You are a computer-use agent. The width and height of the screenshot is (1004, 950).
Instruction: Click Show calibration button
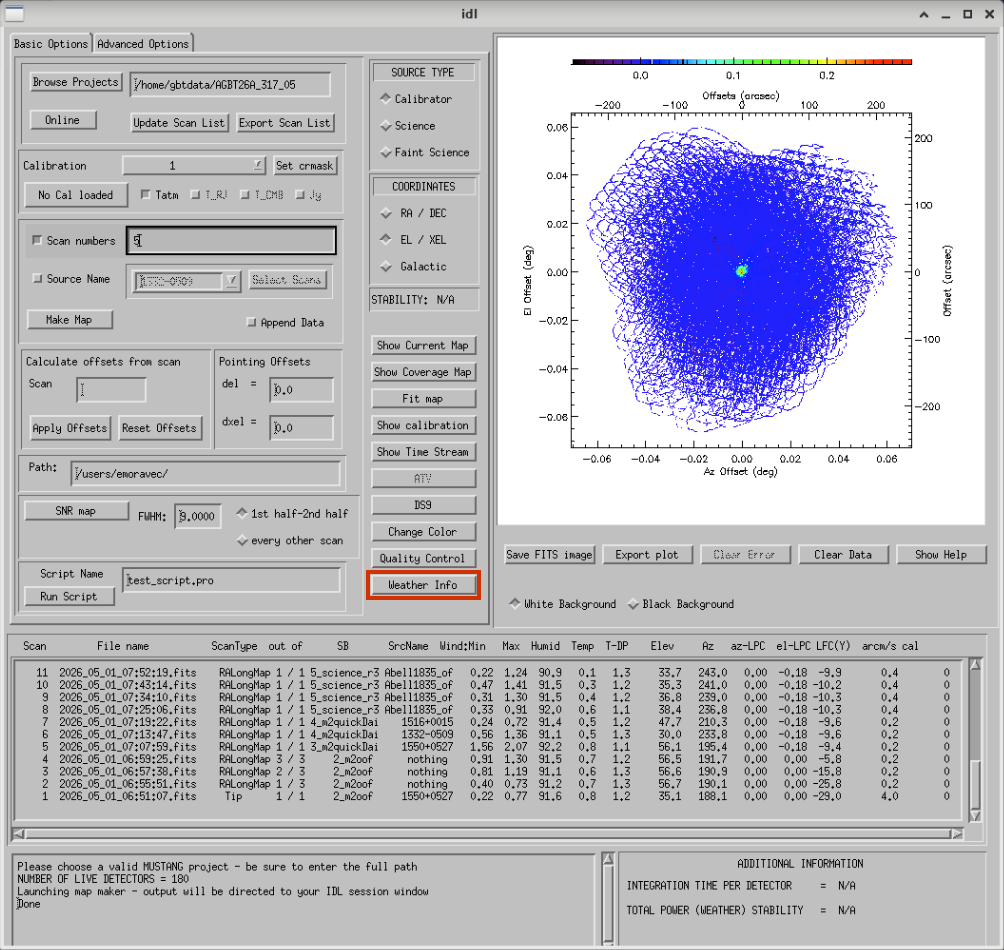tap(423, 425)
